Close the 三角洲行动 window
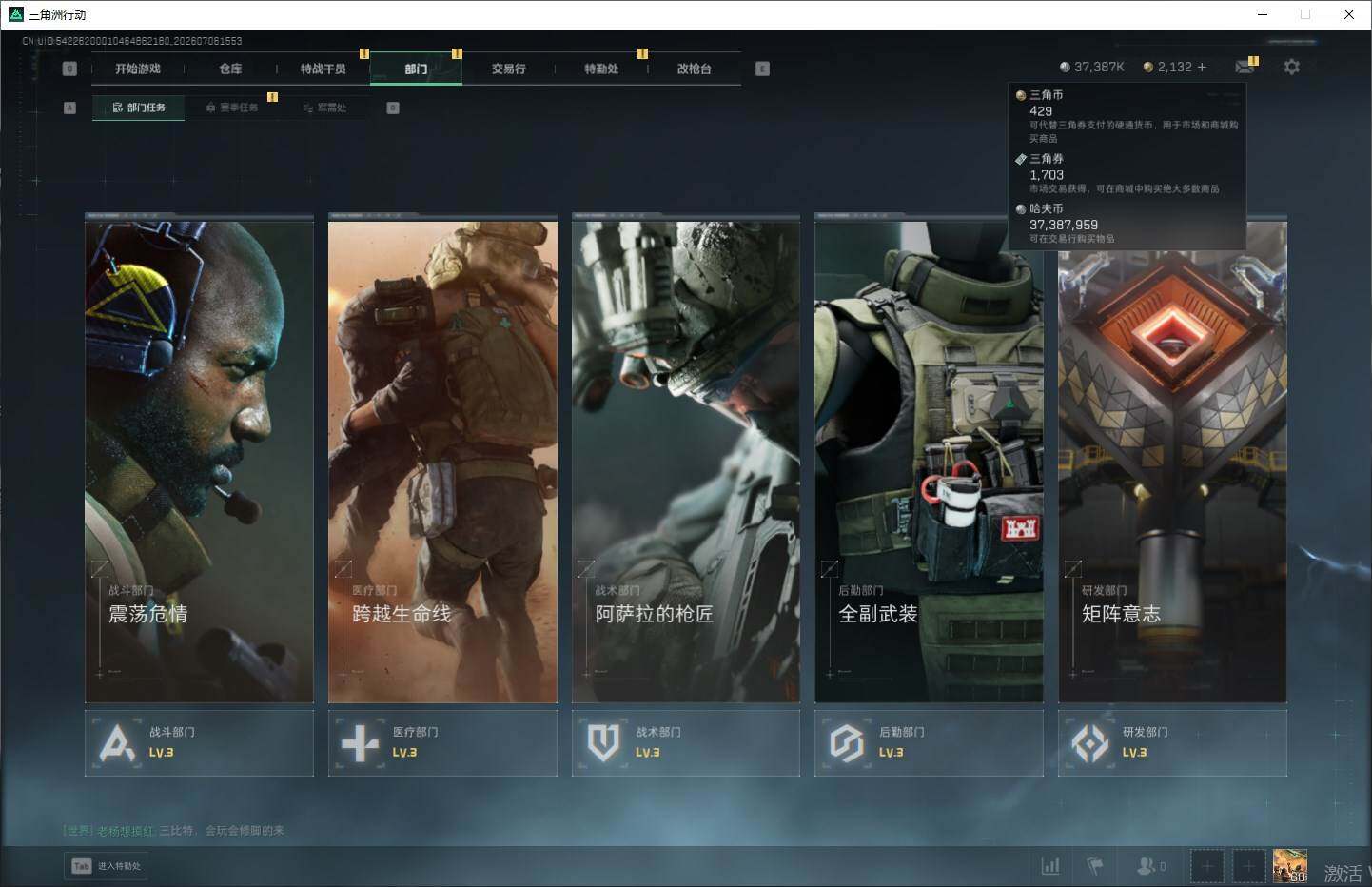The width and height of the screenshot is (1372, 887). pyautogui.click(x=1349, y=14)
